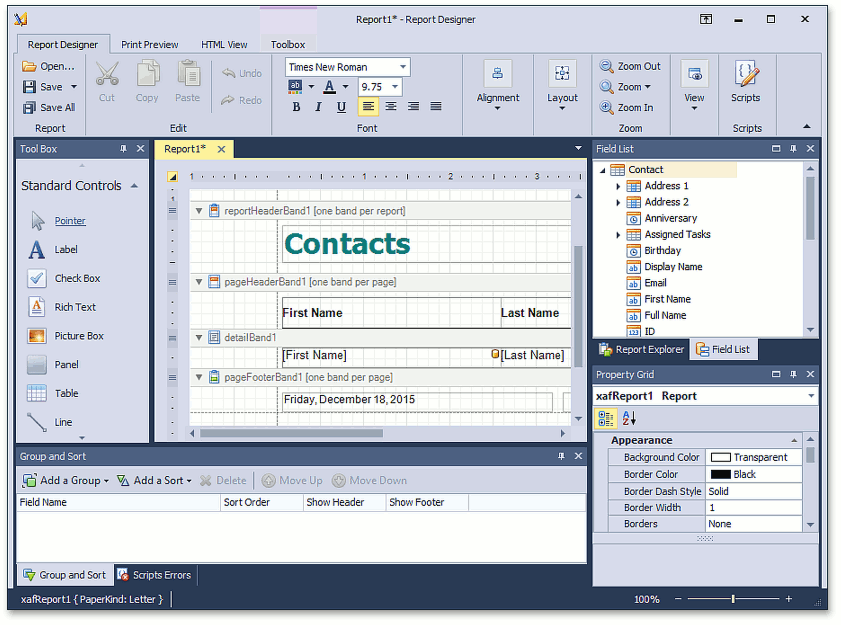Open the Toolbox ribbon tab

[x=288, y=45]
